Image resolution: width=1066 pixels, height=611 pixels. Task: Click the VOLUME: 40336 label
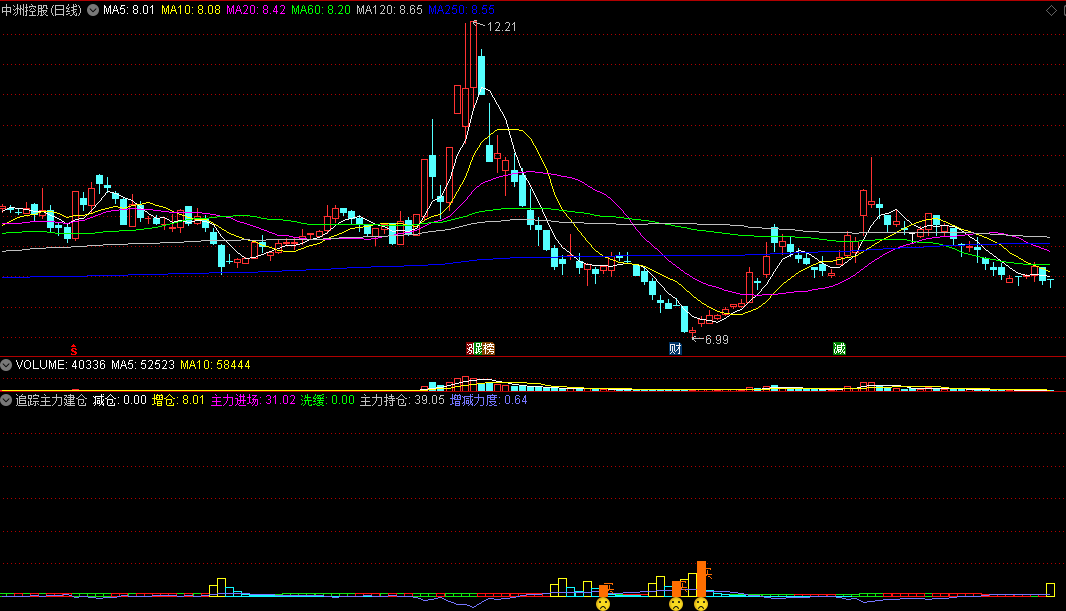(61, 365)
